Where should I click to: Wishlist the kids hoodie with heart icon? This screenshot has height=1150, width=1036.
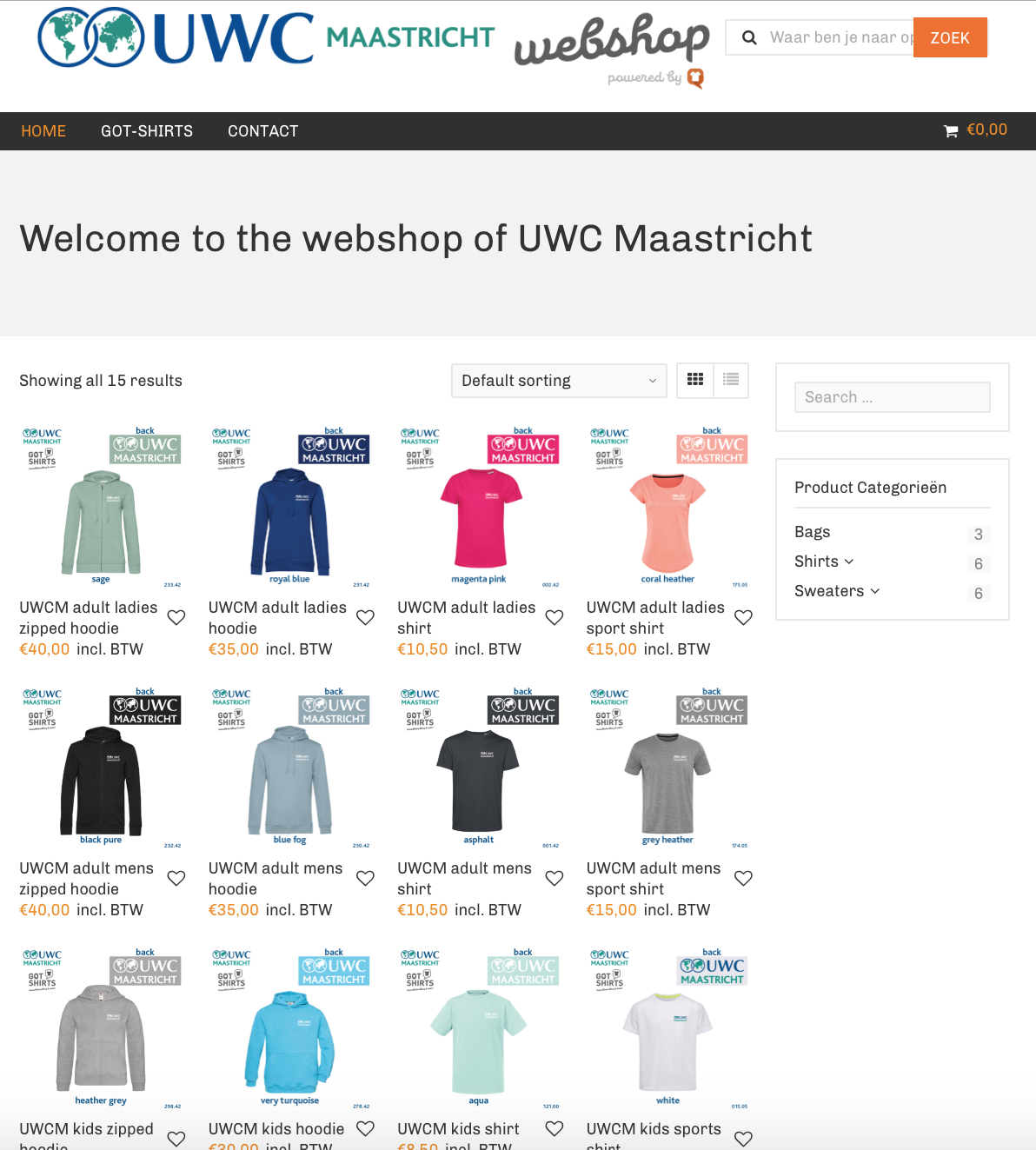coord(365,1128)
